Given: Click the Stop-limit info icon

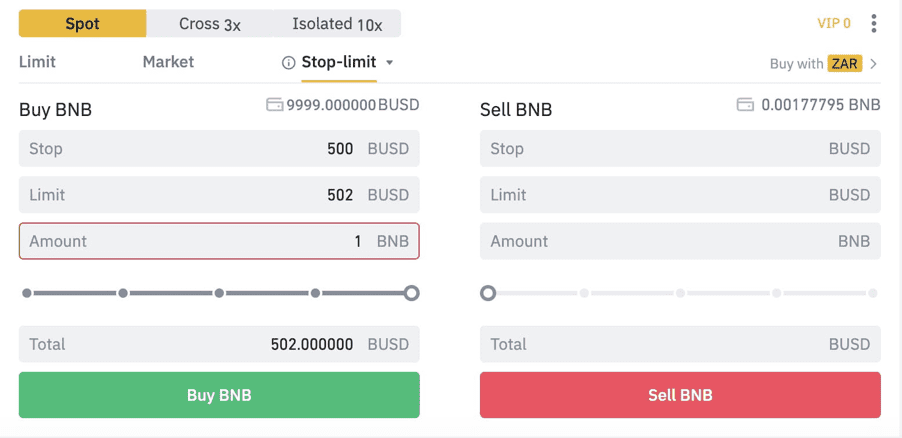Looking at the screenshot, I should [x=288, y=63].
